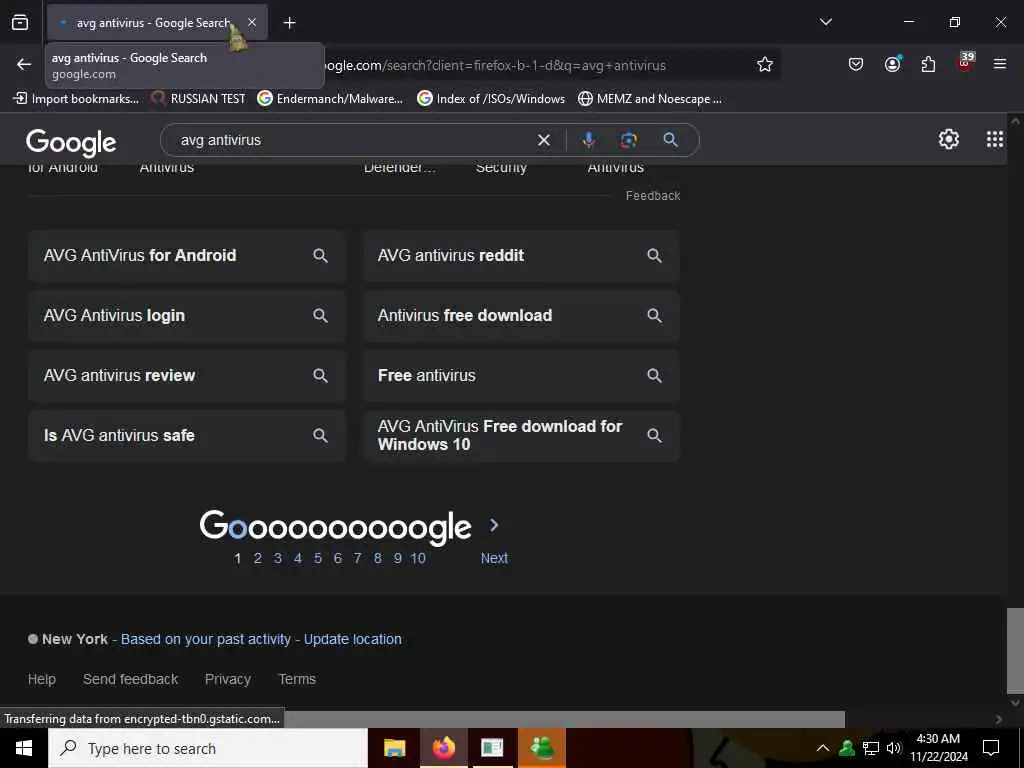
Task: Go to results page 4
Action: [x=298, y=558]
